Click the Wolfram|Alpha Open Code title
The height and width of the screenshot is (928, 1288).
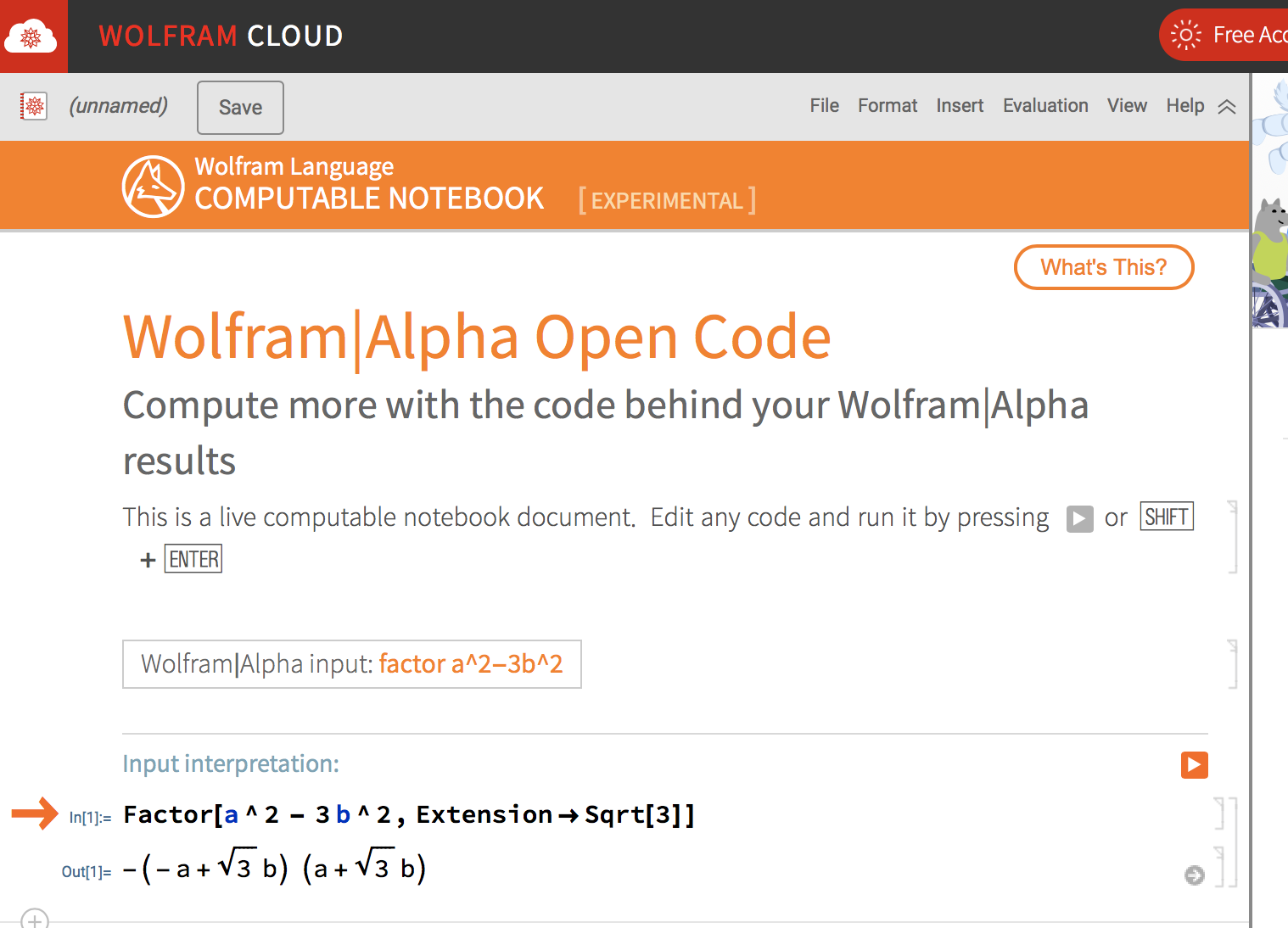[x=477, y=338]
